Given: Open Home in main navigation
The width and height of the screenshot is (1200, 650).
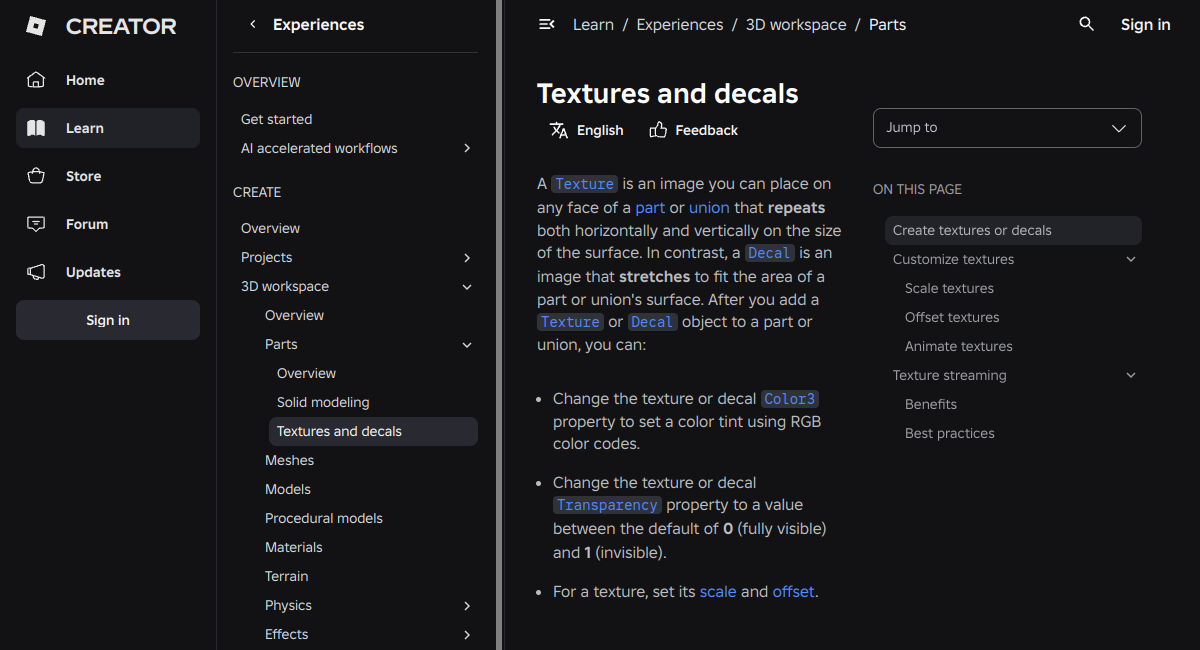Looking at the screenshot, I should [108, 80].
